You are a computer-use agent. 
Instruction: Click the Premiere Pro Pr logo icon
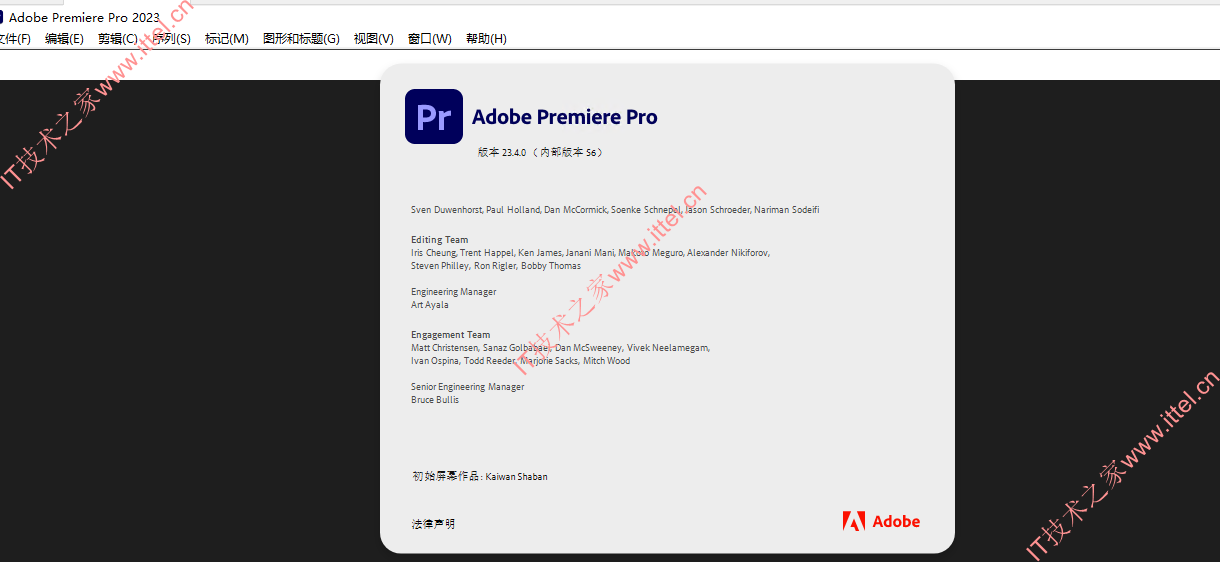pyautogui.click(x=434, y=117)
